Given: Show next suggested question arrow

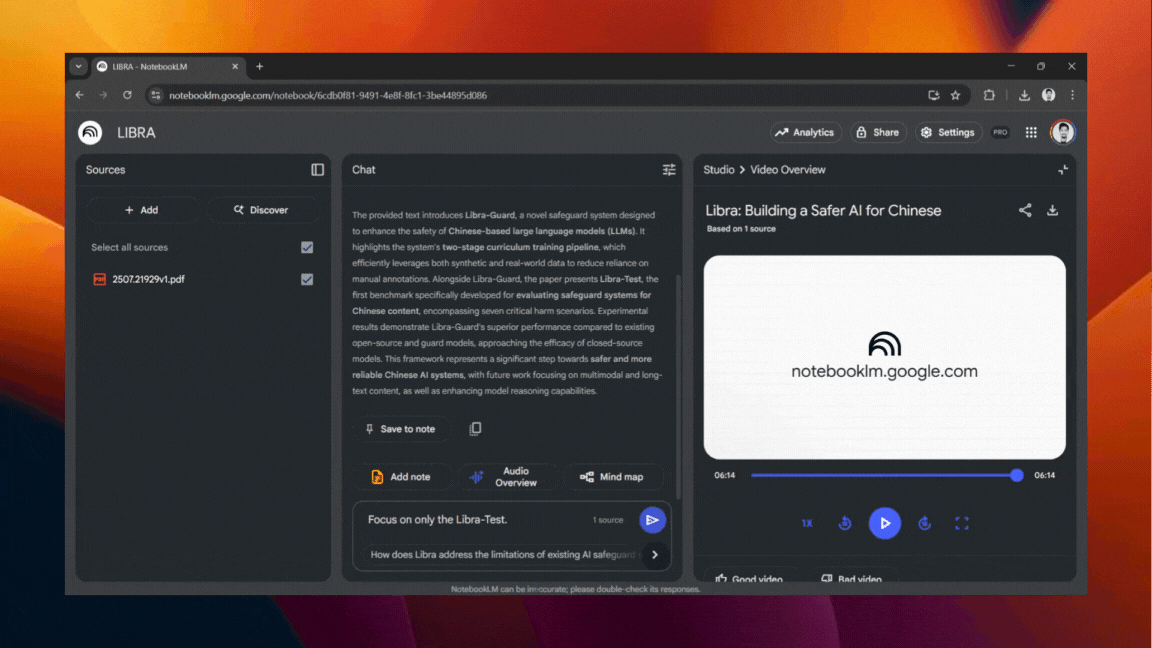Looking at the screenshot, I should click(655, 555).
